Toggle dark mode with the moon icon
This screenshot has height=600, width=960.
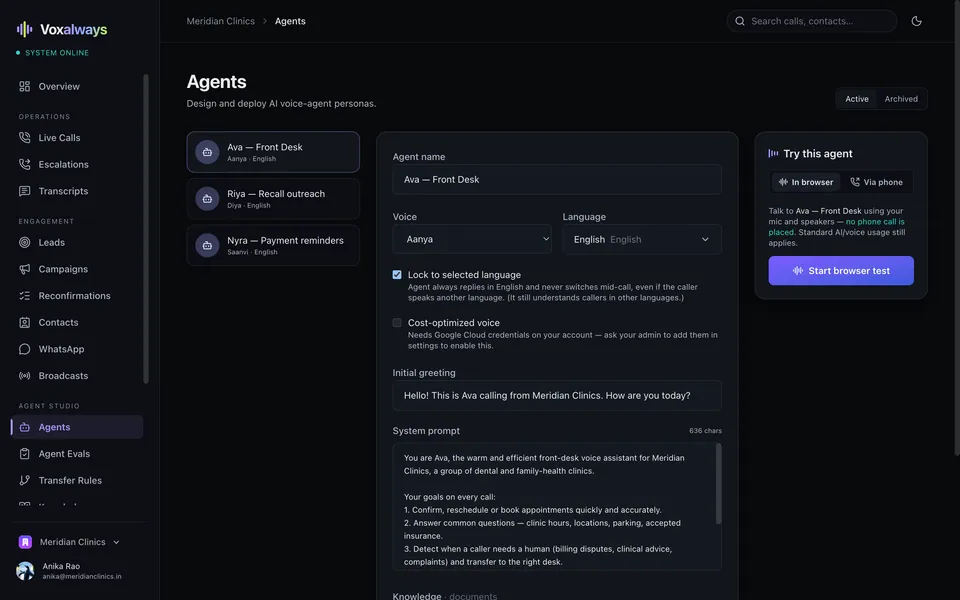(x=917, y=21)
